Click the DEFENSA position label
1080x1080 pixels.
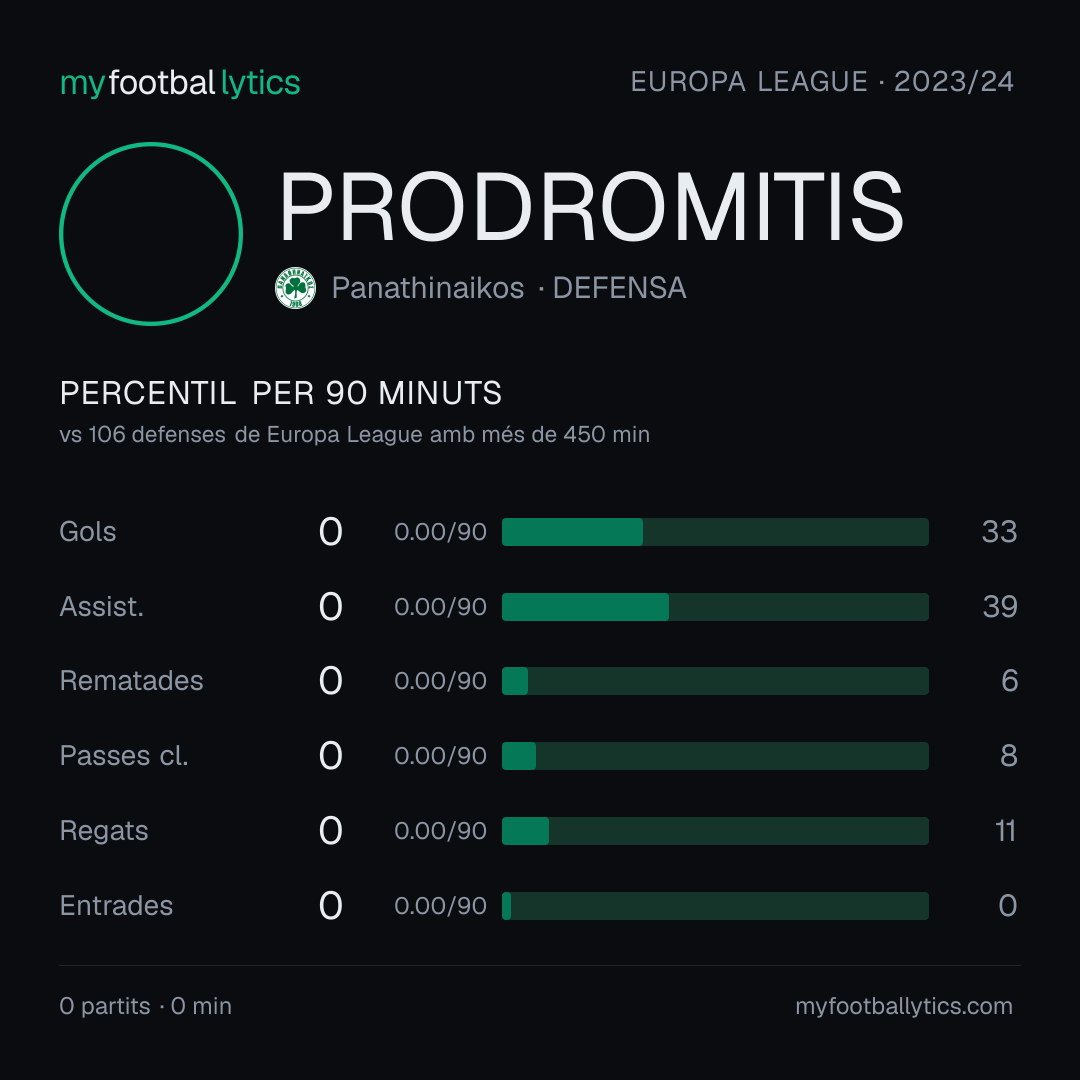coord(619,288)
